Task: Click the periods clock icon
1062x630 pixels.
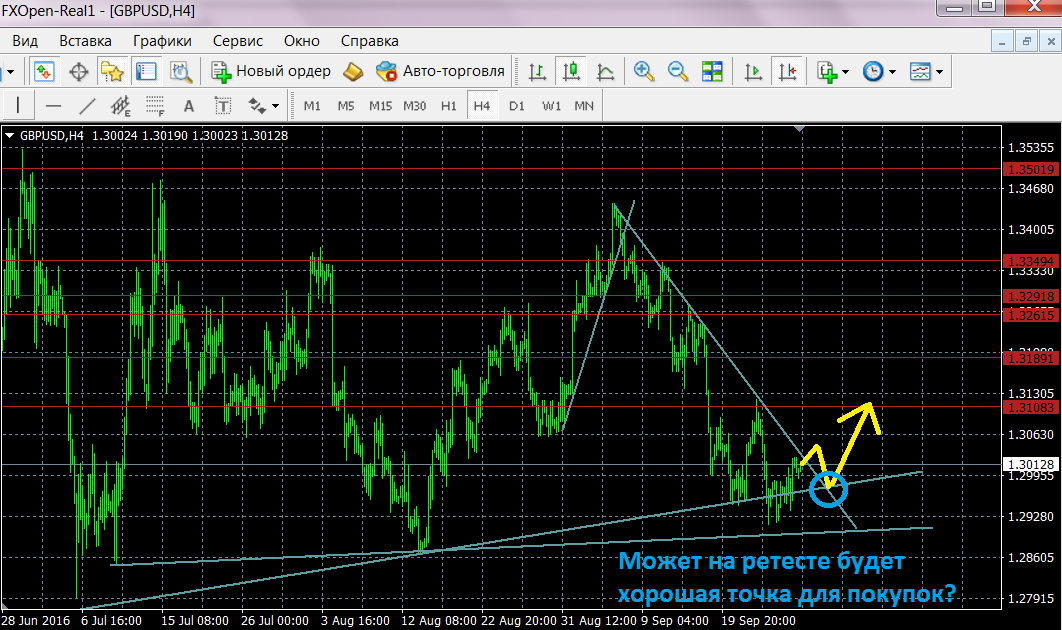Action: click(873, 71)
